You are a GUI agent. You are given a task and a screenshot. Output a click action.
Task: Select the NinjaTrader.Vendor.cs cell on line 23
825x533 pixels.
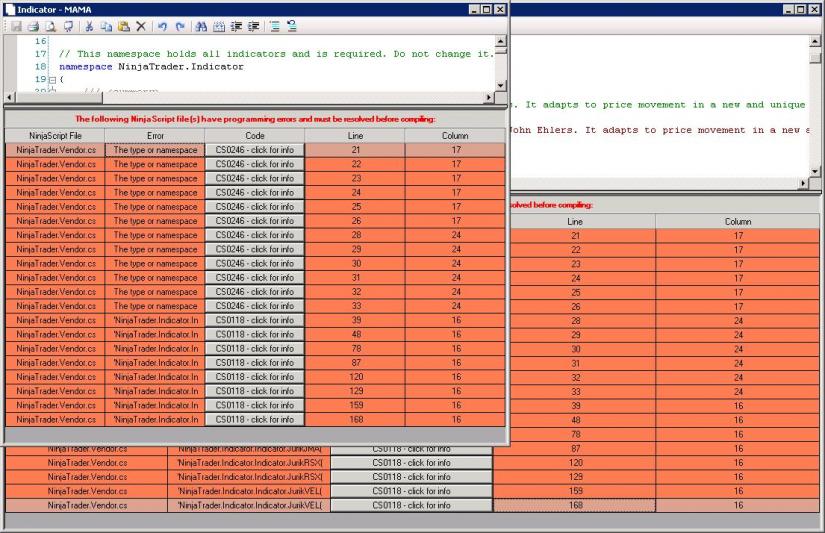(x=55, y=178)
